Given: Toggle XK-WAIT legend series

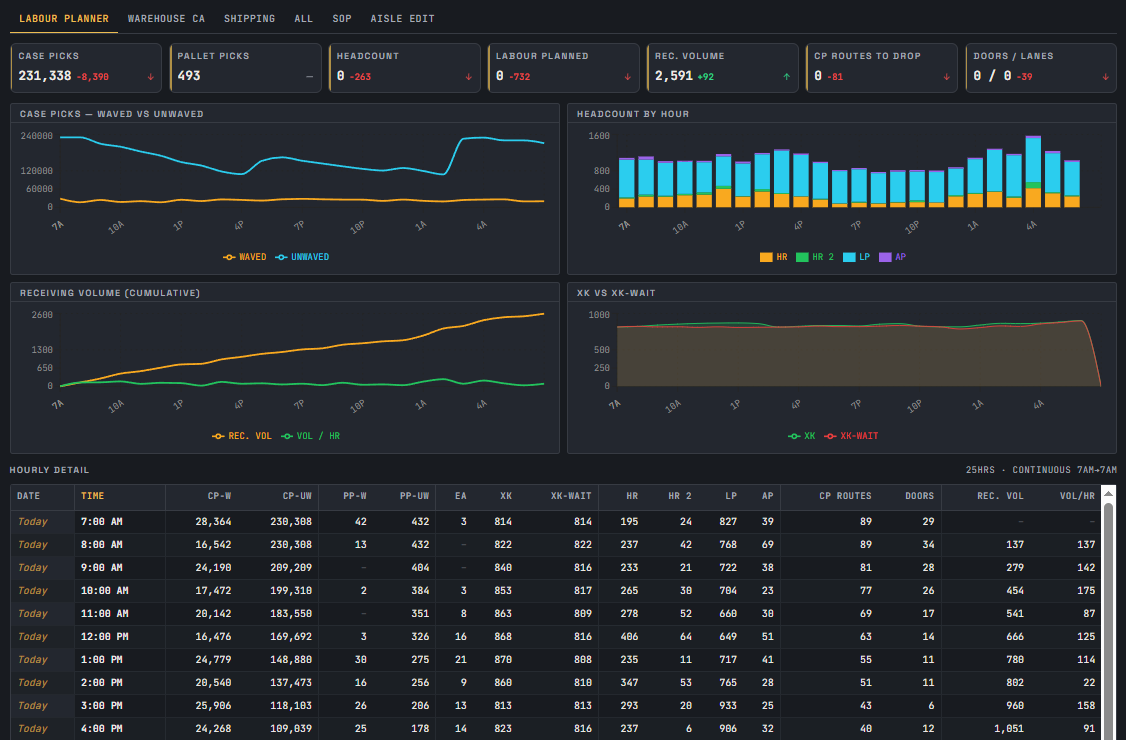Looking at the screenshot, I should click(851, 436).
